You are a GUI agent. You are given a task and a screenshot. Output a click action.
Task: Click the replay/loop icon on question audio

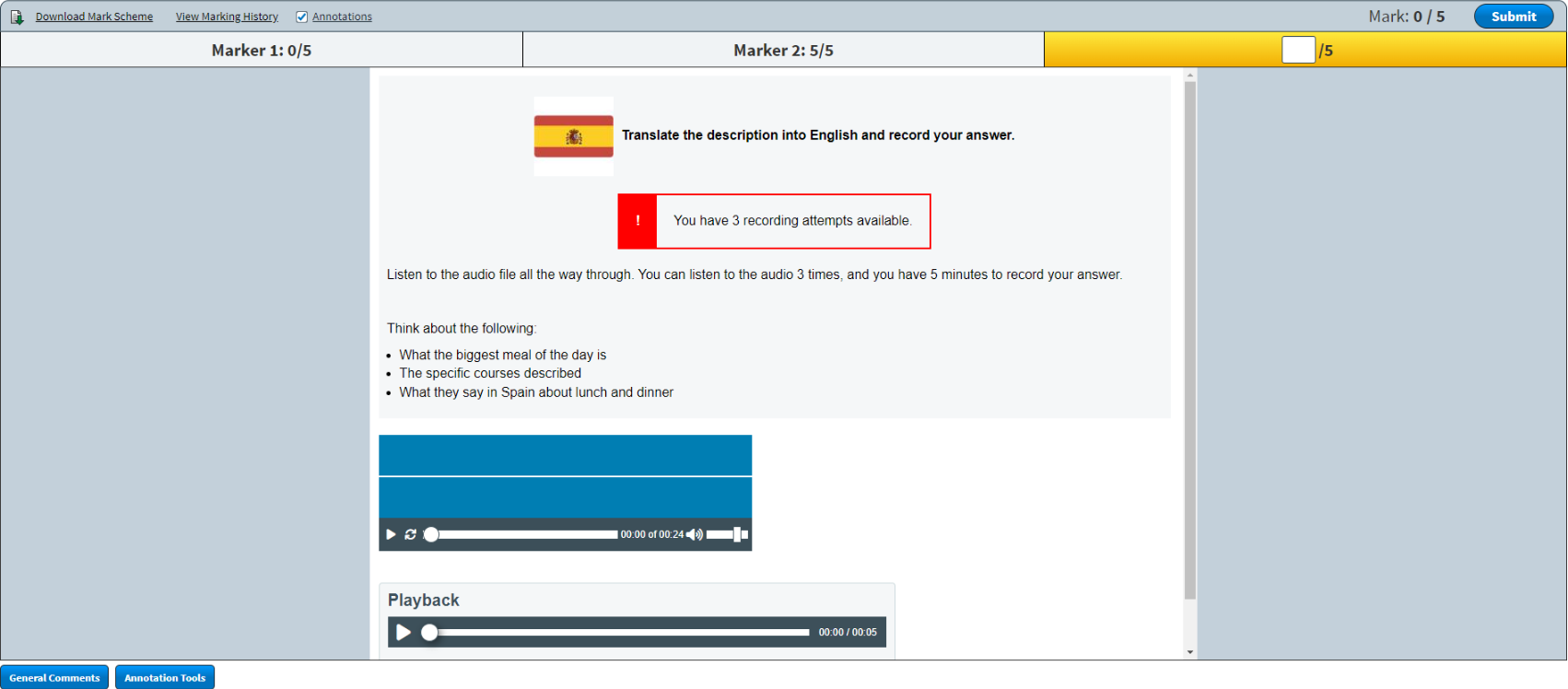click(411, 534)
